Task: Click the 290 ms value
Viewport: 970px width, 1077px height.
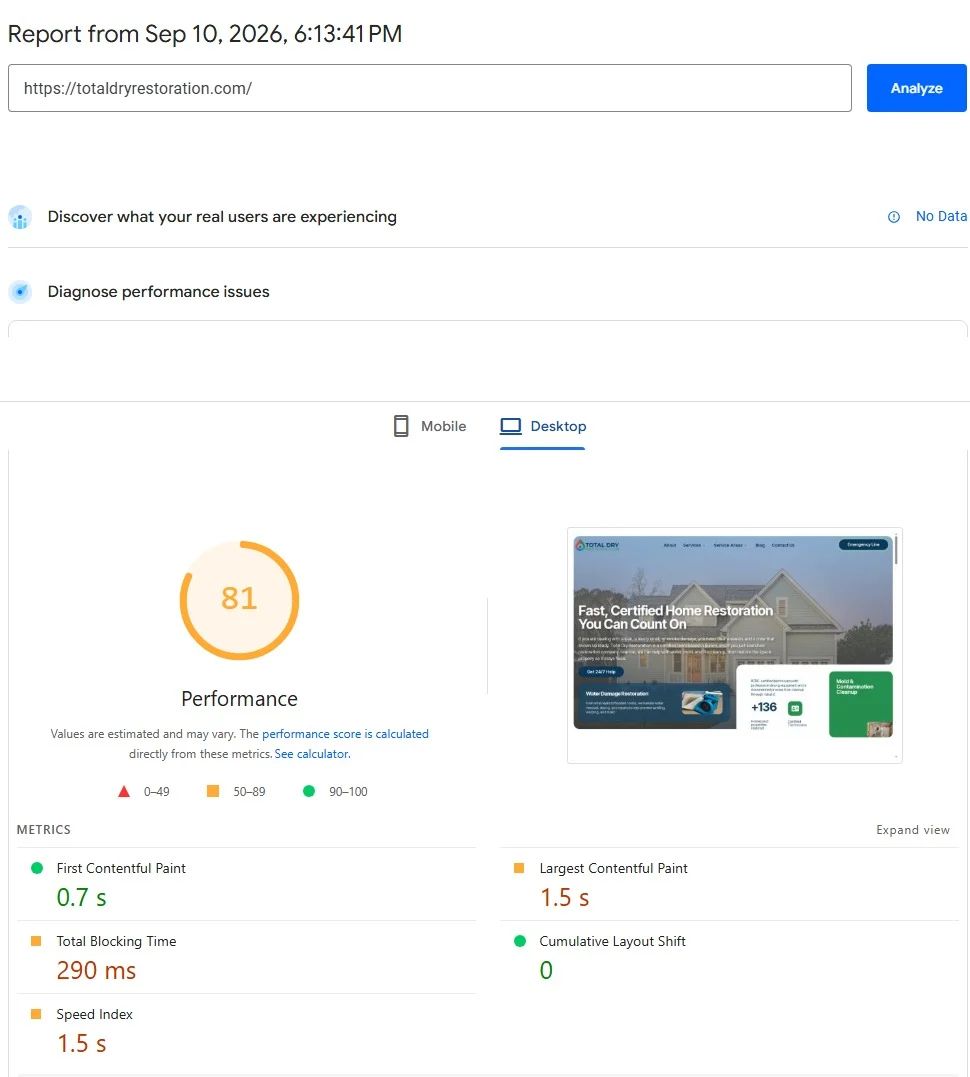Action: coord(96,971)
